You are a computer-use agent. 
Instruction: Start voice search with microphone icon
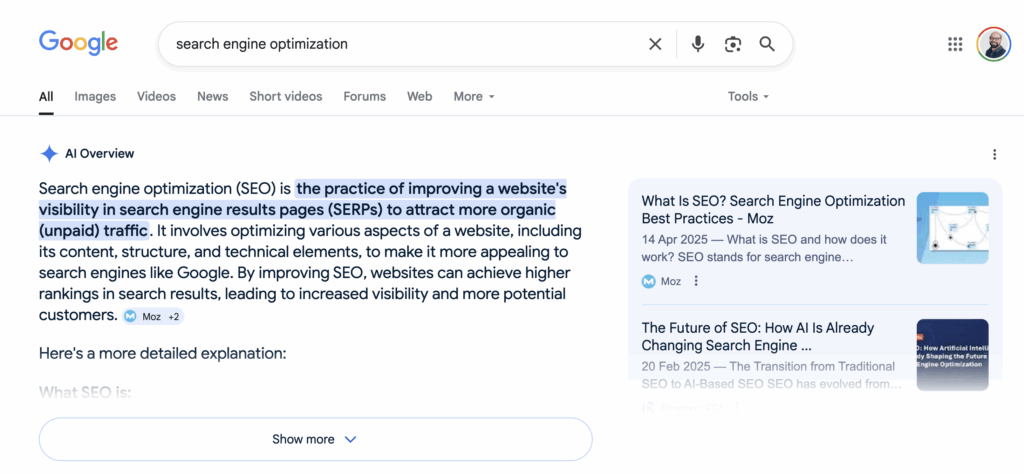(698, 44)
